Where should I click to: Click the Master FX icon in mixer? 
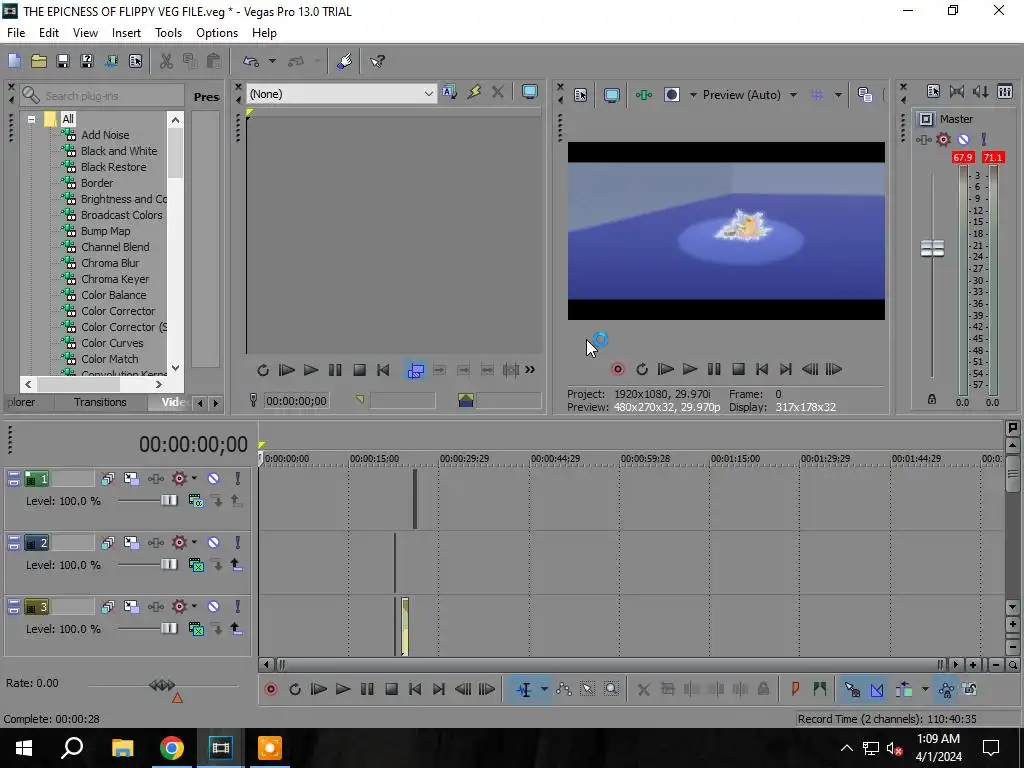923,139
